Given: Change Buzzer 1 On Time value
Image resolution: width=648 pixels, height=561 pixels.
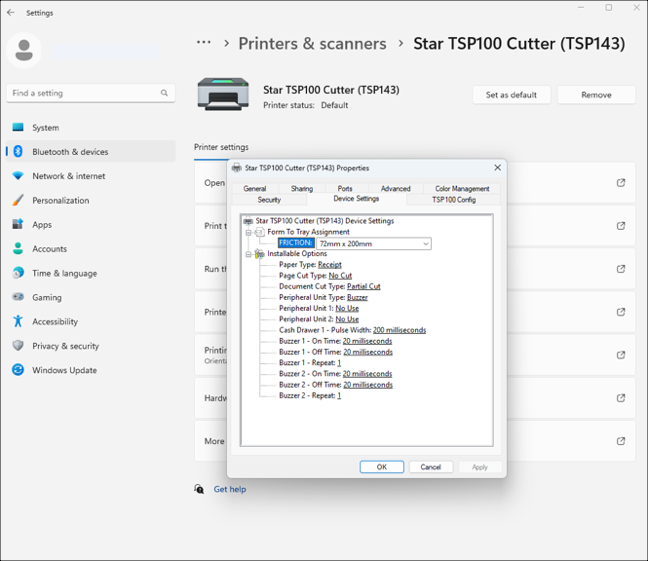Looking at the screenshot, I should [367, 341].
